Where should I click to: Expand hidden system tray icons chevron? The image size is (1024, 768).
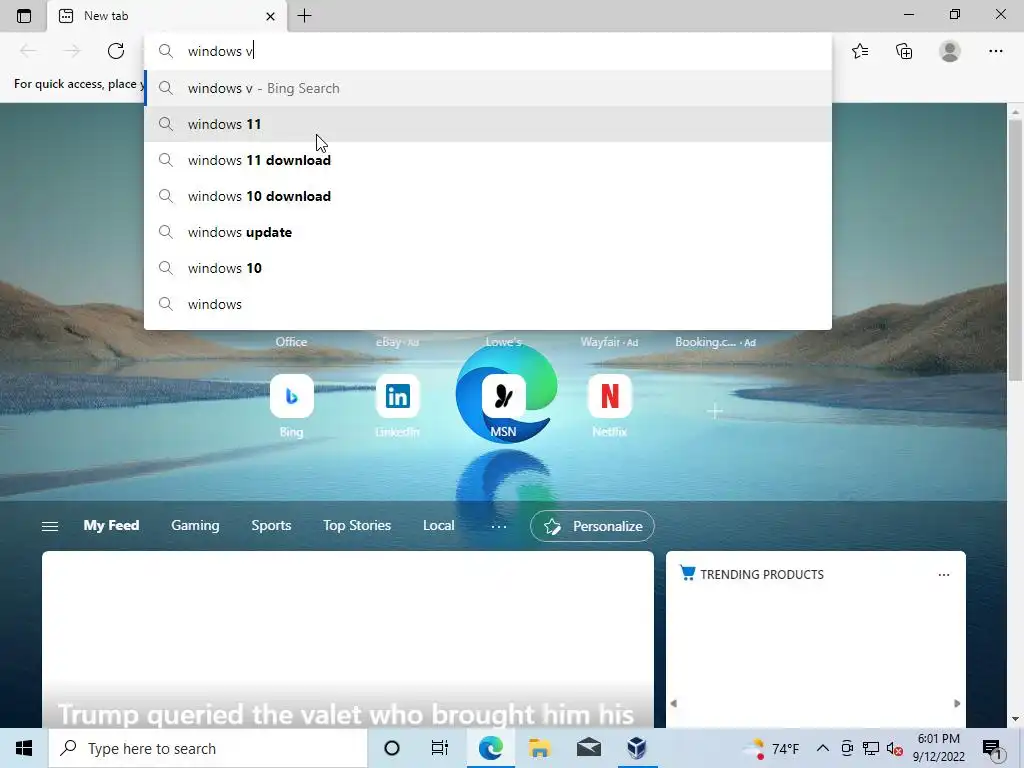823,748
